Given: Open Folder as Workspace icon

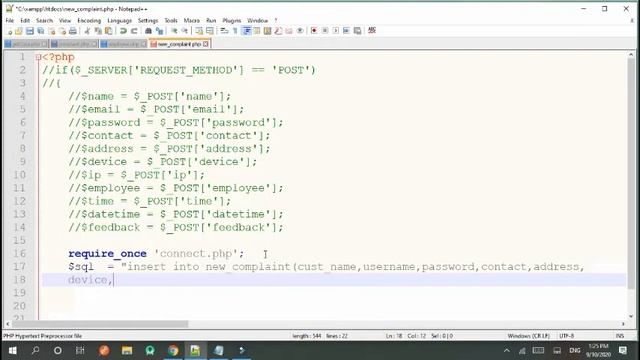Looking at the screenshot, I should pos(289,31).
